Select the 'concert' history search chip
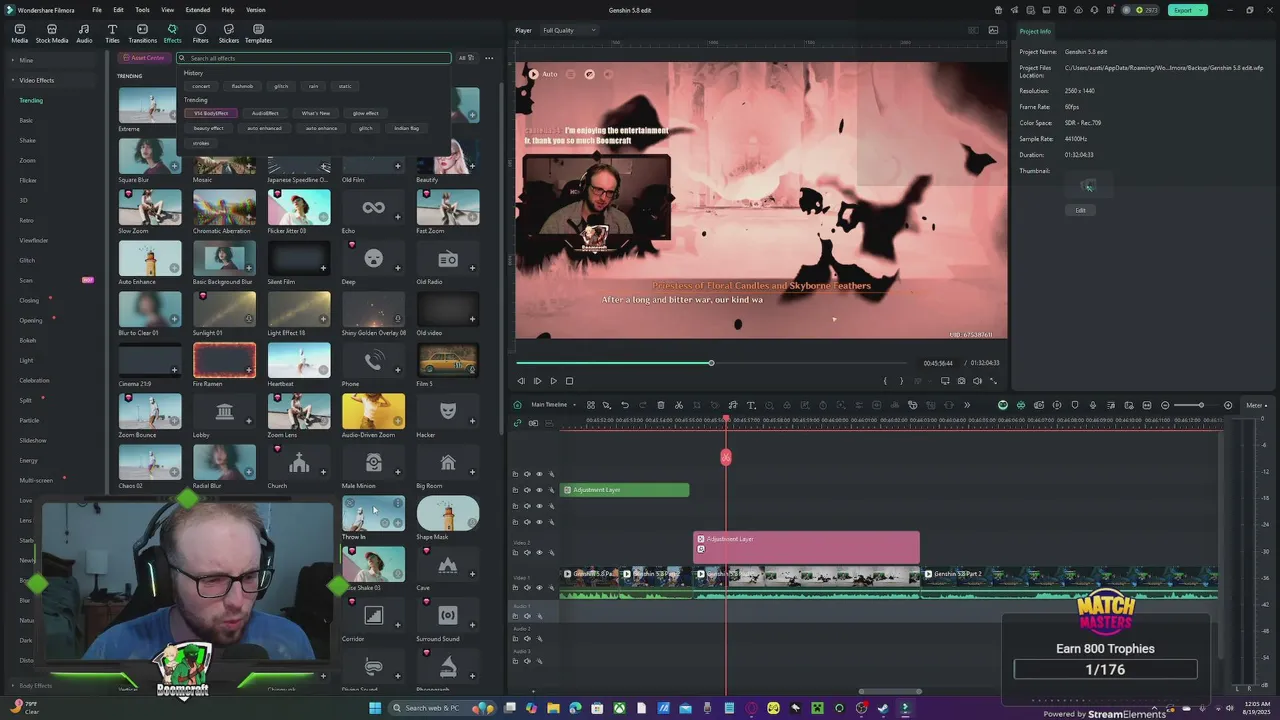The image size is (1280, 720). click(201, 86)
